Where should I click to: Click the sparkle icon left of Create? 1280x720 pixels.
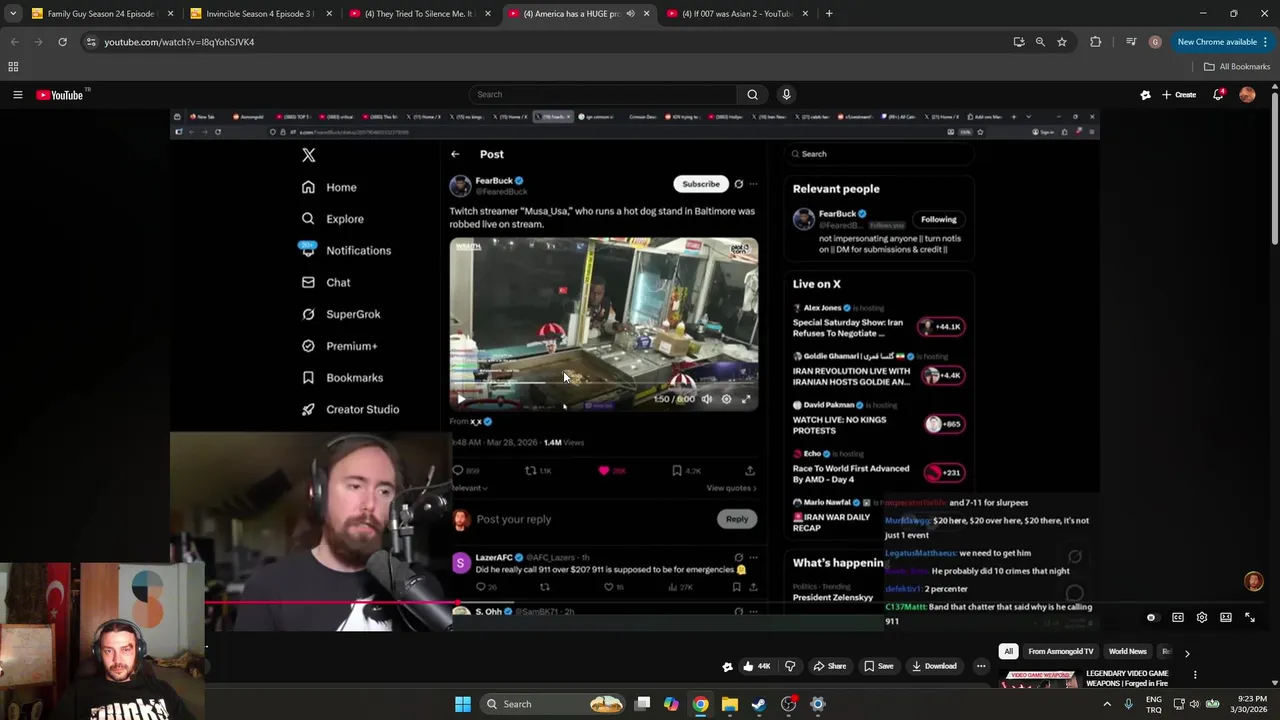pos(1145,95)
